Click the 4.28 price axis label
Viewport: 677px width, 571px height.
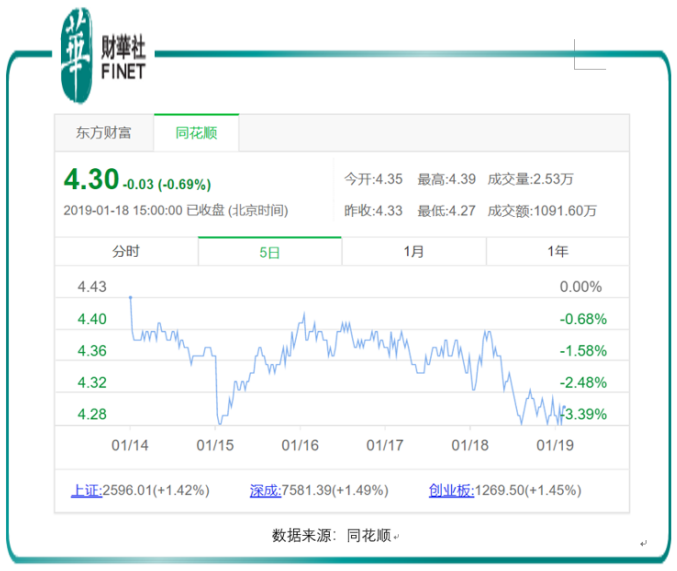[x=92, y=414]
